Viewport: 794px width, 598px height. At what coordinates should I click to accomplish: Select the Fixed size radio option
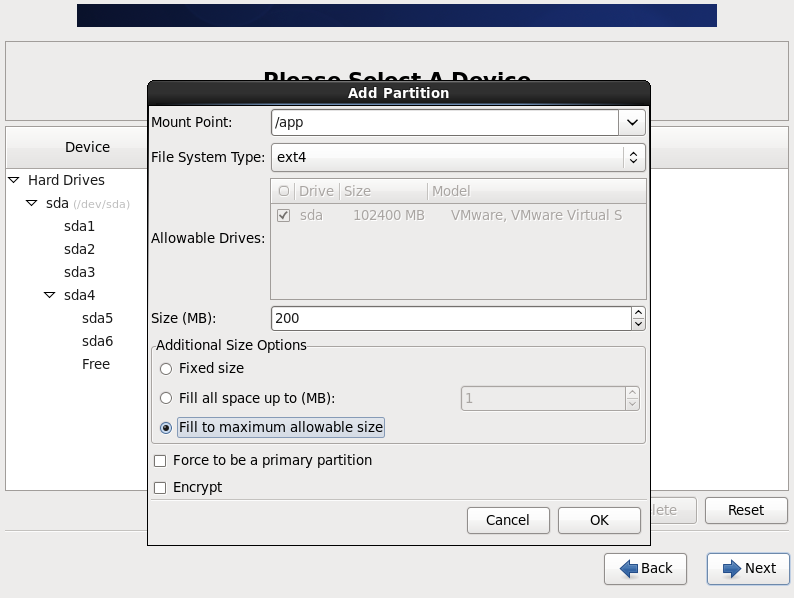click(166, 369)
